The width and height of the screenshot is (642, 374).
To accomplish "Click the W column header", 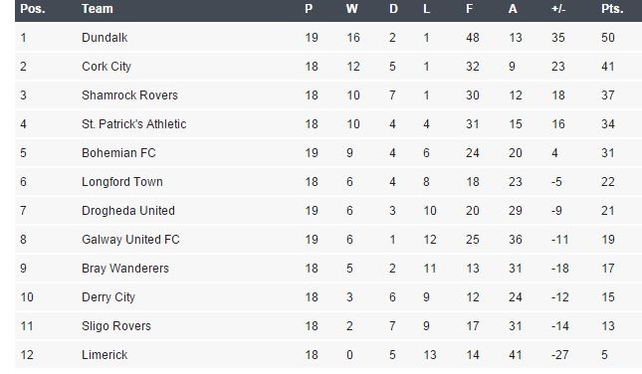I will pyautogui.click(x=352, y=9).
